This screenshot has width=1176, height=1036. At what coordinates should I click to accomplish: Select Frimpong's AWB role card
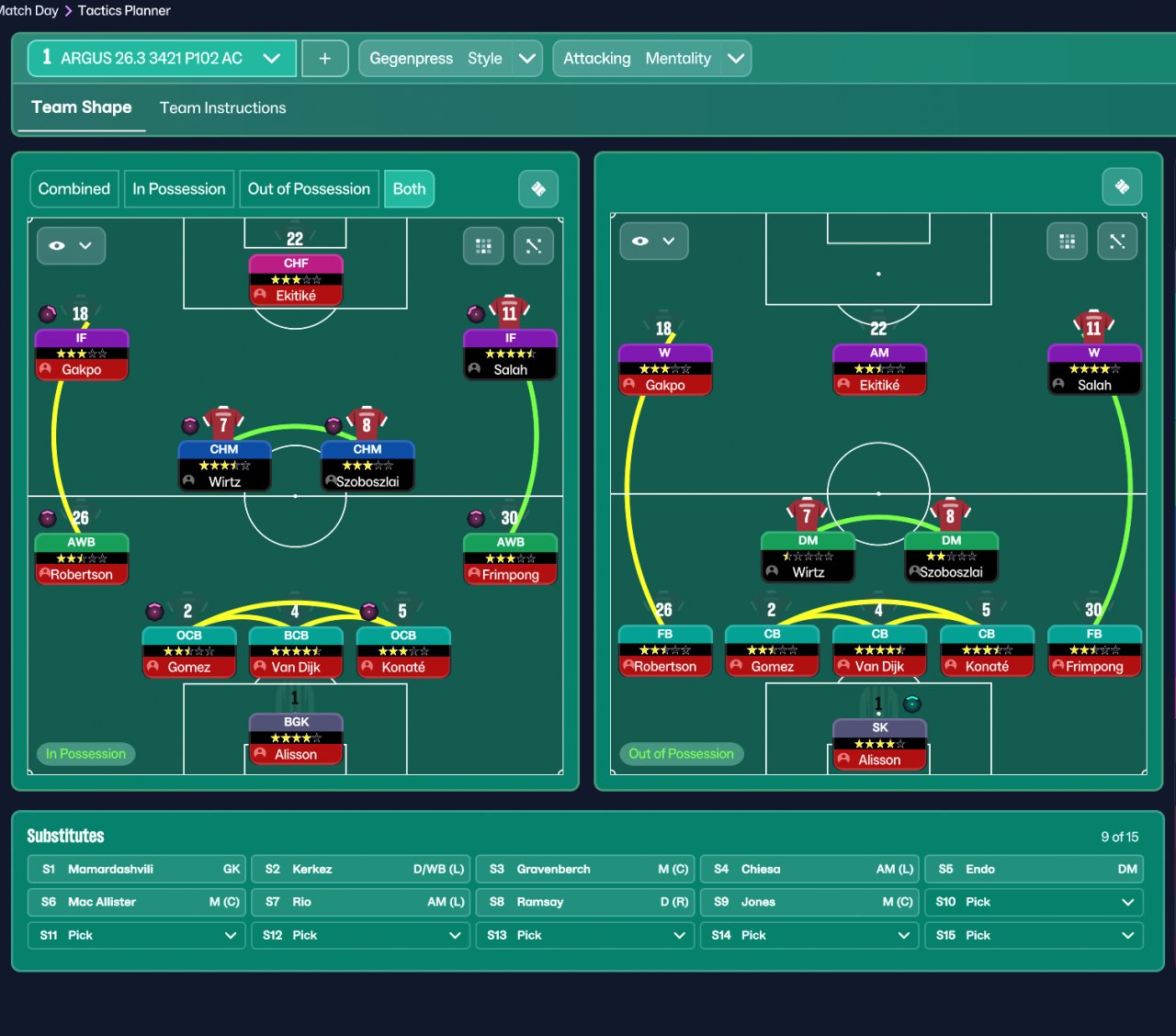pos(510,558)
